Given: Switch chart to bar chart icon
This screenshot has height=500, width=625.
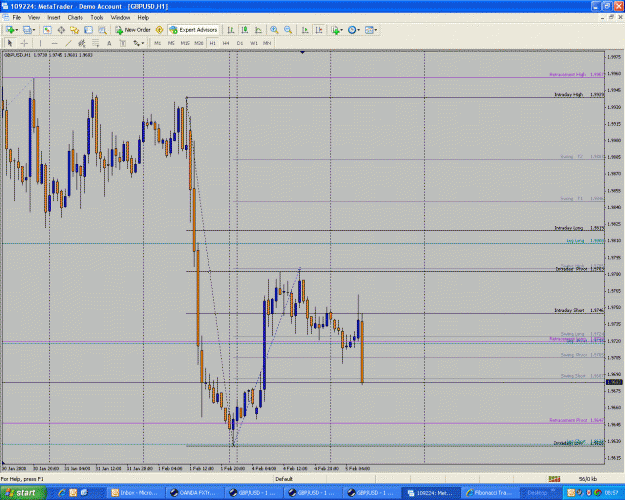Looking at the screenshot, I should tap(230, 30).
